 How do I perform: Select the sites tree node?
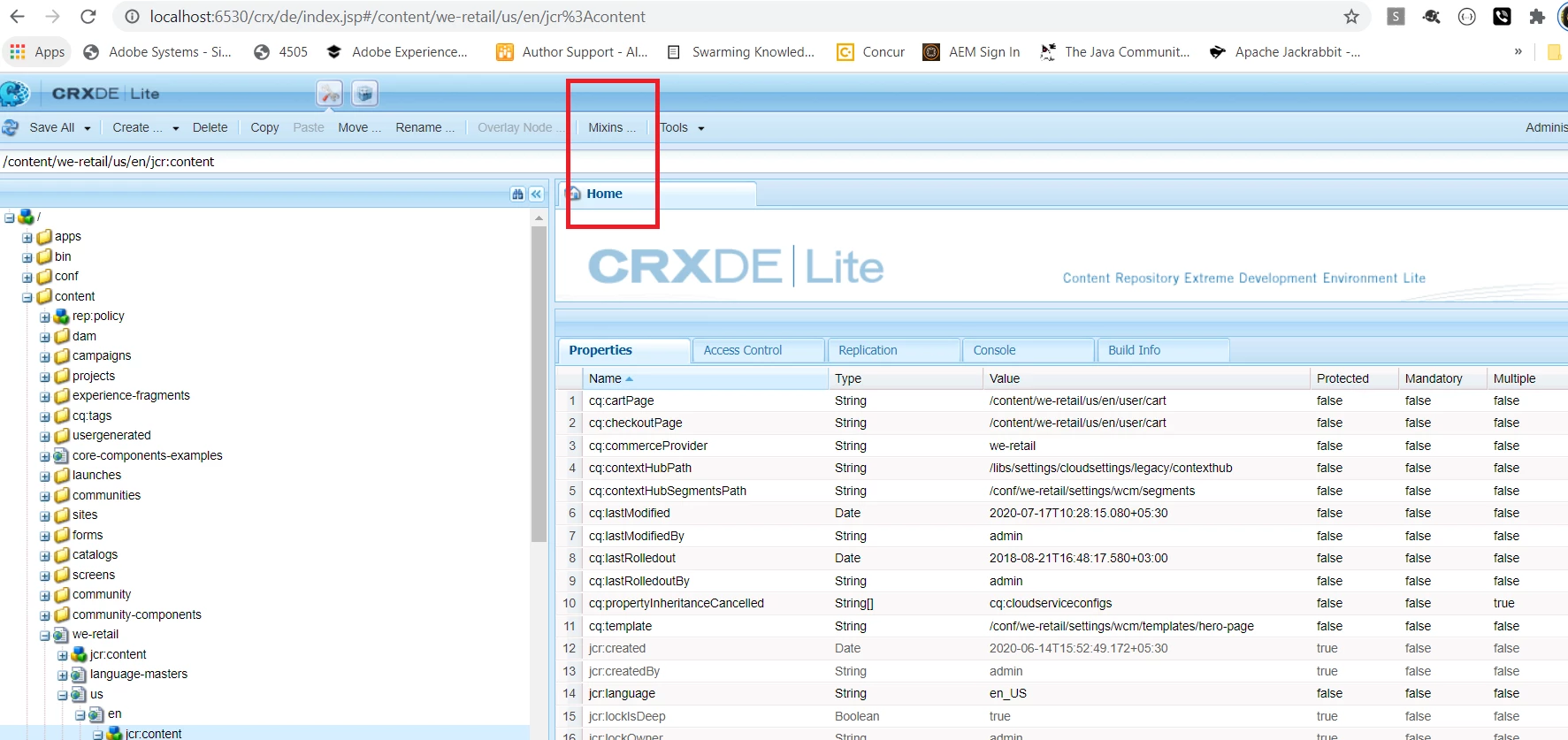[x=85, y=515]
